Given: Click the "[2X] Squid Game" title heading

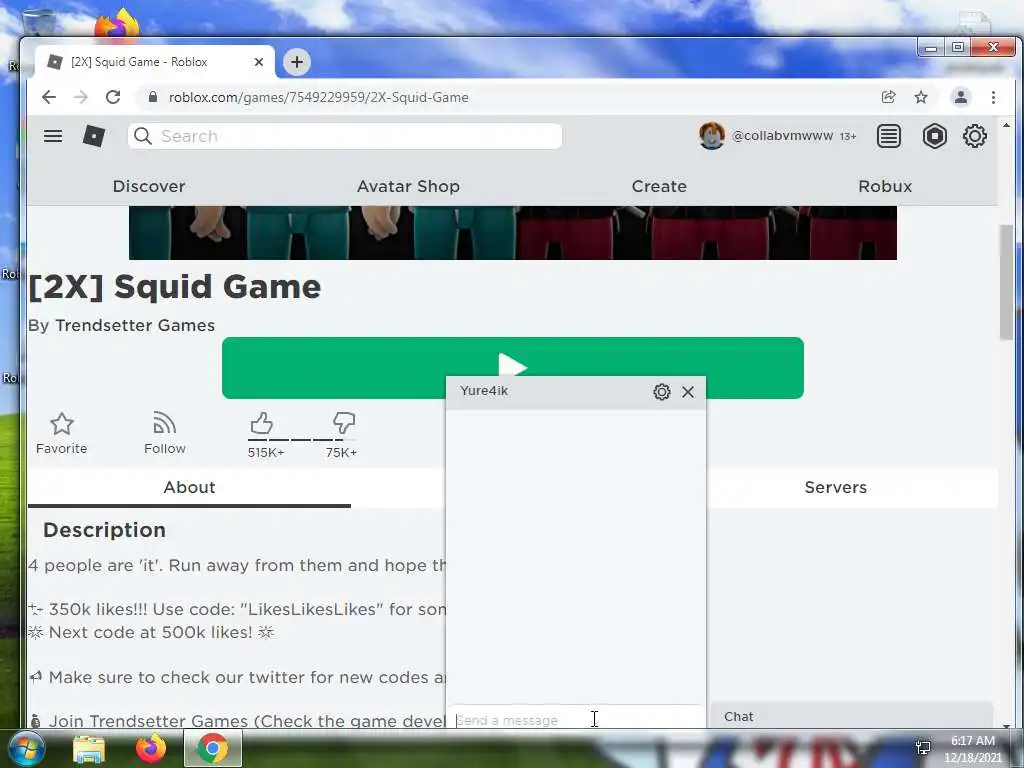Looking at the screenshot, I should coord(175,287).
